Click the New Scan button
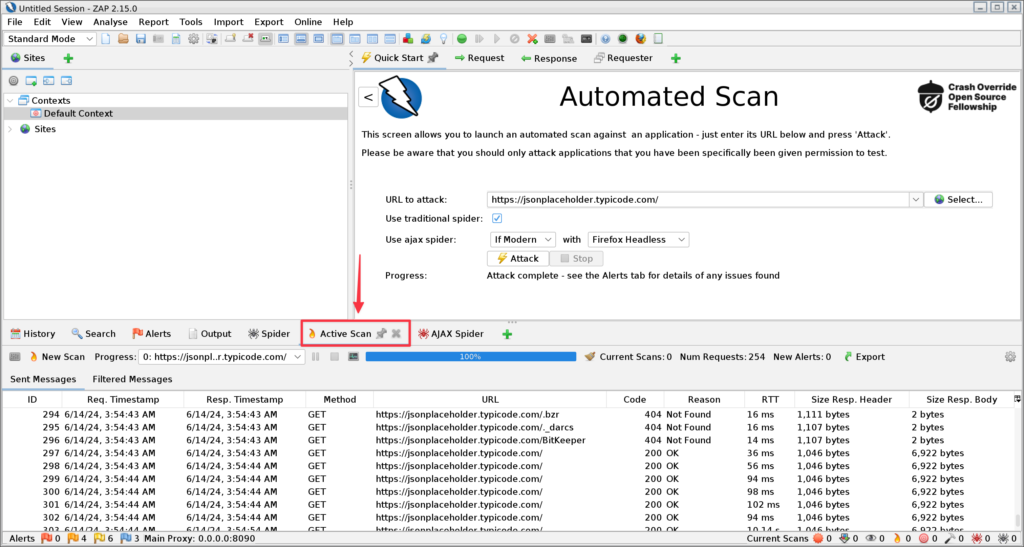1024x547 pixels. coord(57,356)
